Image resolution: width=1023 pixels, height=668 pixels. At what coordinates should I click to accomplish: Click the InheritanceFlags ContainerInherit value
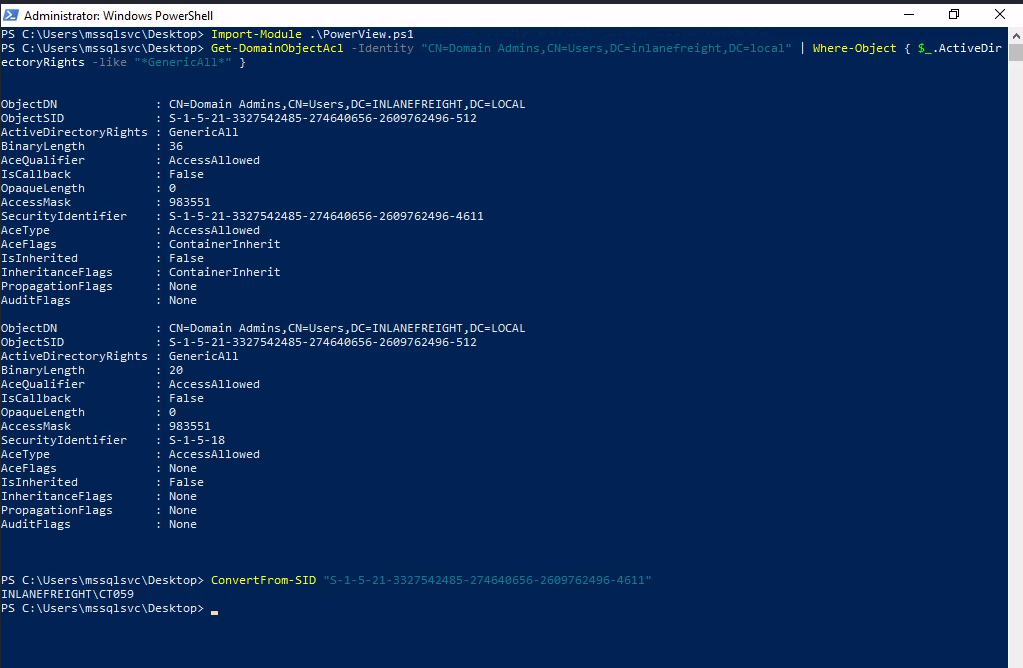point(224,272)
